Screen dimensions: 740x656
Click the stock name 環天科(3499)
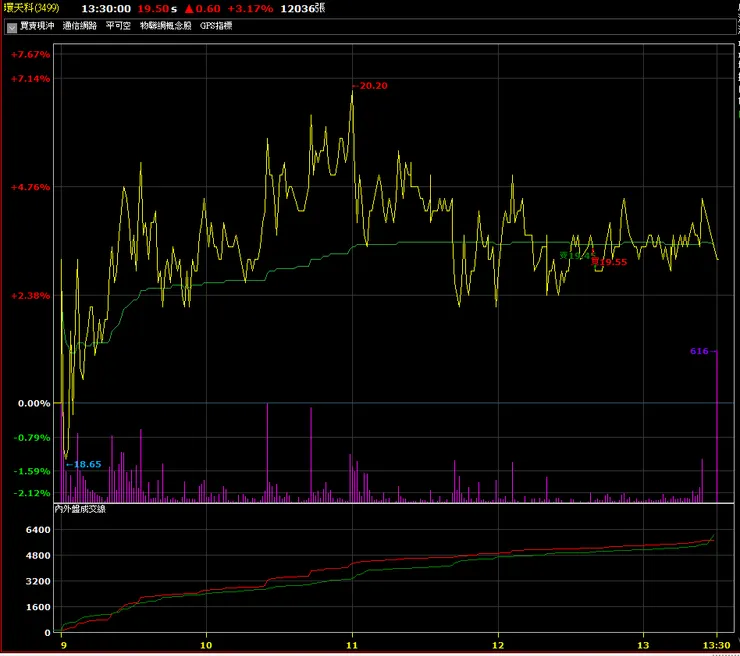(x=32, y=8)
